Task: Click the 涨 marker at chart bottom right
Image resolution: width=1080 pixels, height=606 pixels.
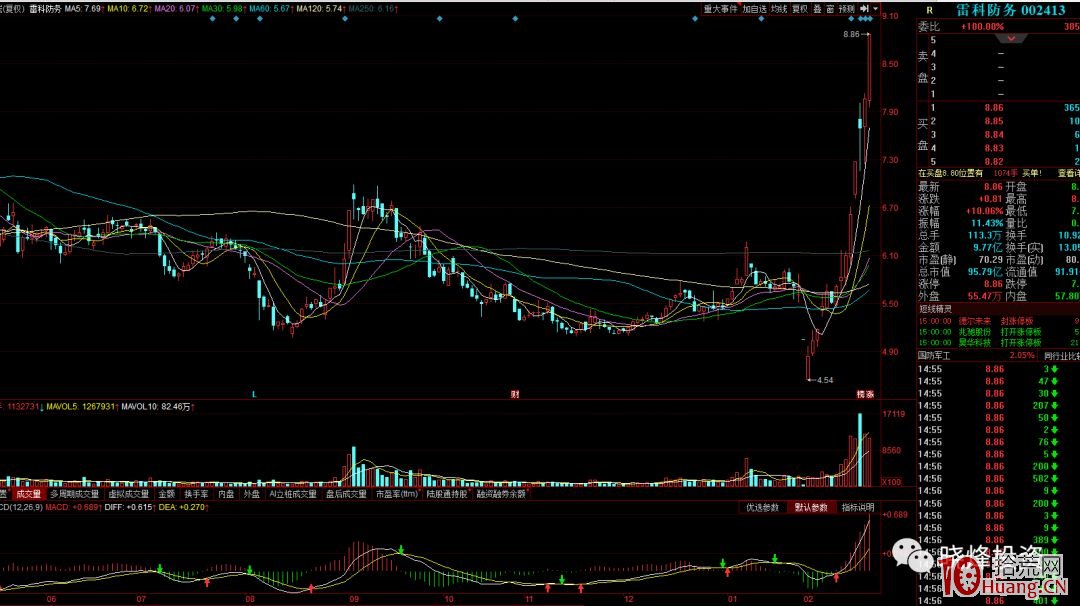Action: [x=870, y=394]
